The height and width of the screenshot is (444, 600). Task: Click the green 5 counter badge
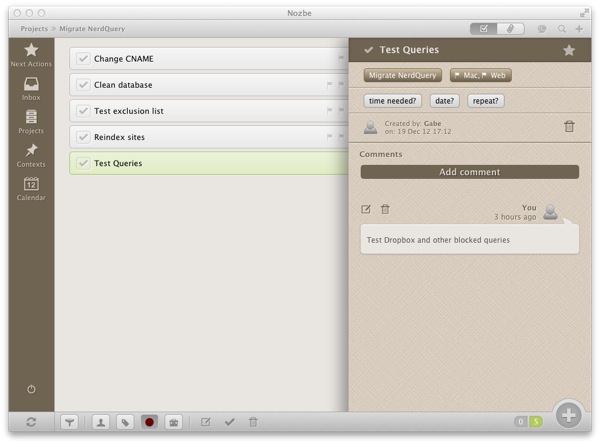coord(536,422)
